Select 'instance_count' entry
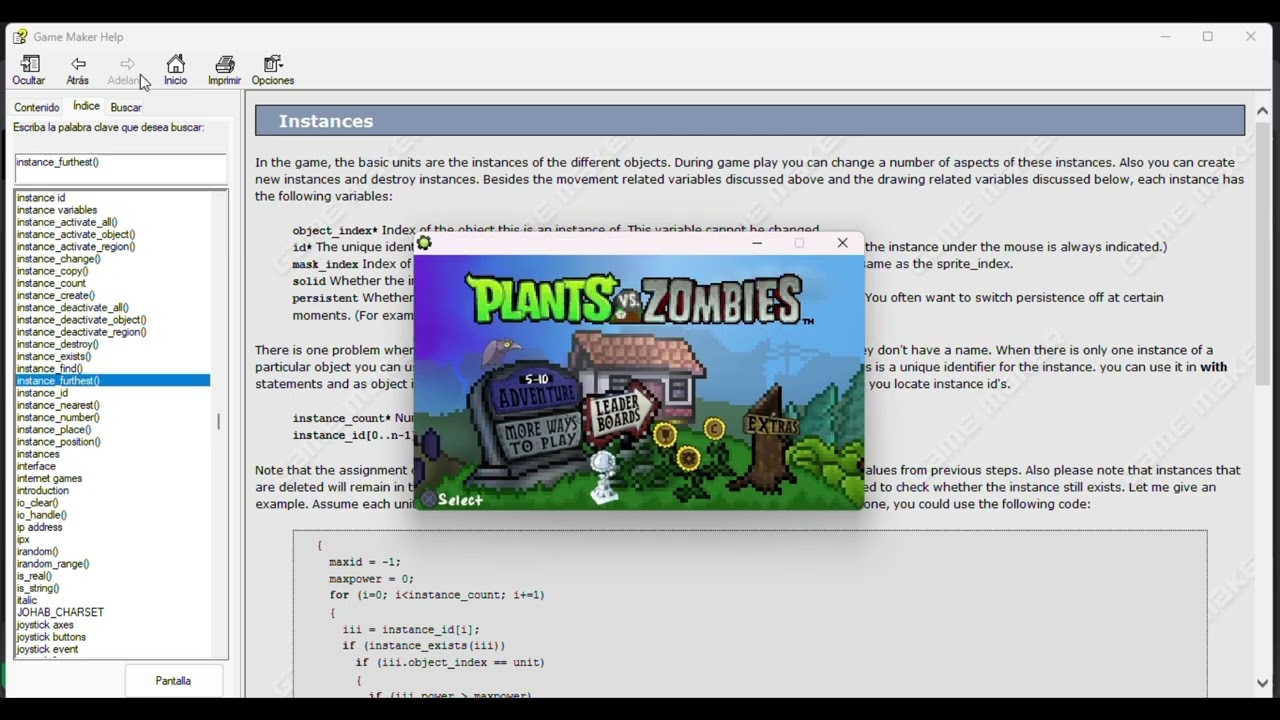Viewport: 1280px width, 720px height. [x=51, y=283]
